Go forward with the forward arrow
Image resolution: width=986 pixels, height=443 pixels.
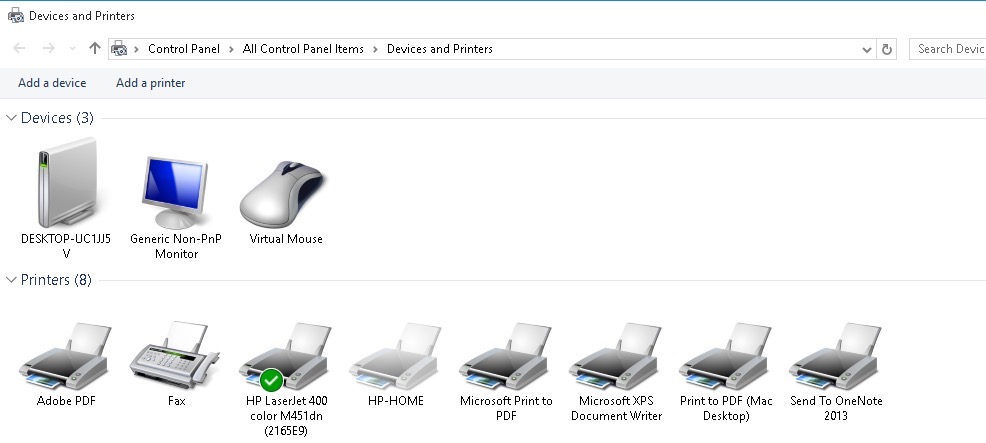click(x=48, y=48)
